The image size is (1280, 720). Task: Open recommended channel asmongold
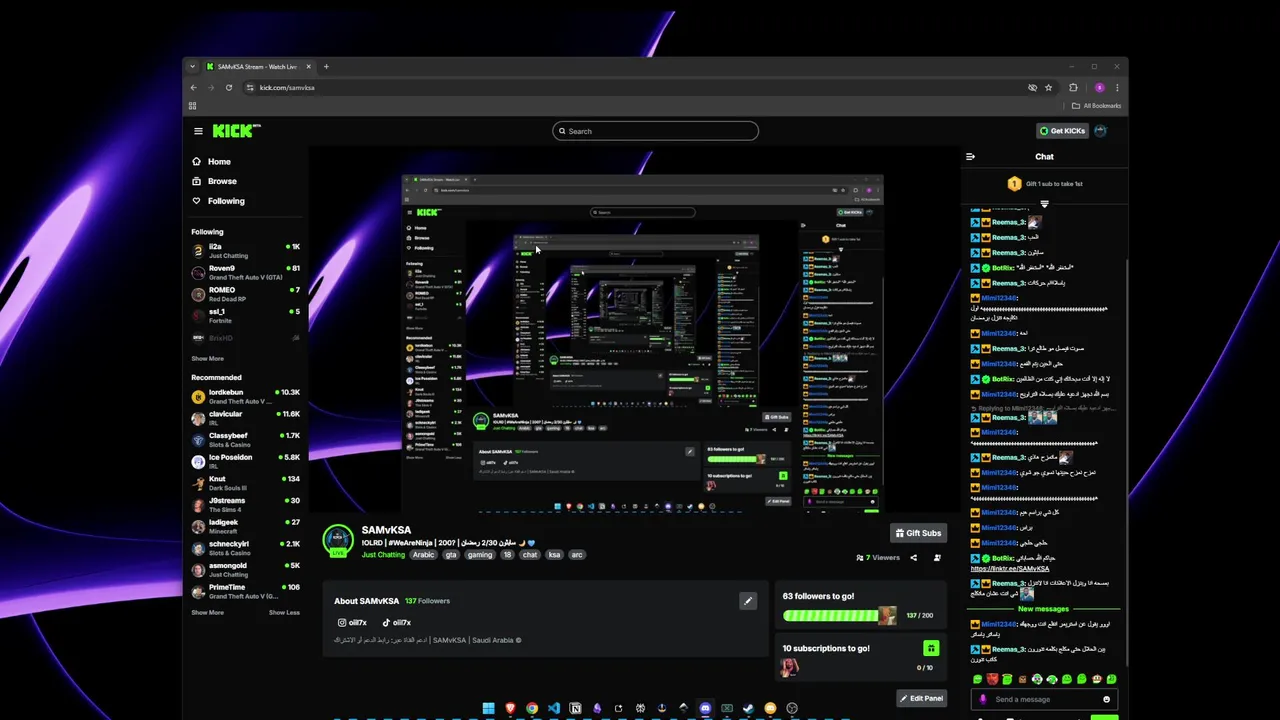click(x=246, y=570)
